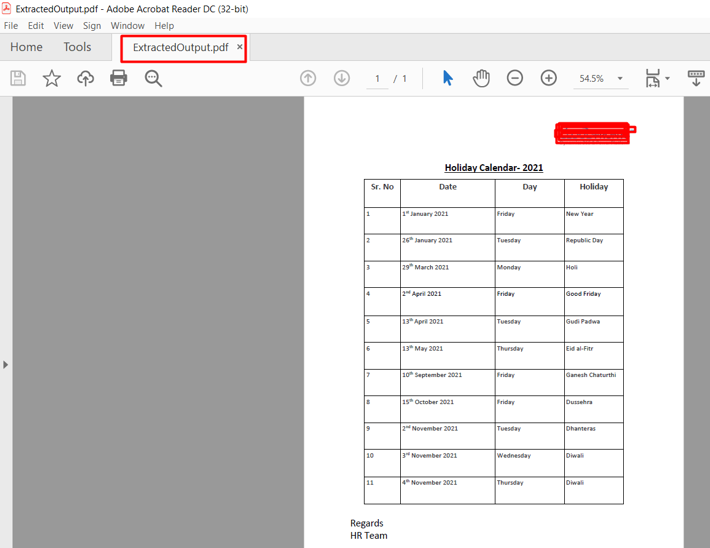Print the document with printer icon
This screenshot has height=548, width=710.
point(119,78)
